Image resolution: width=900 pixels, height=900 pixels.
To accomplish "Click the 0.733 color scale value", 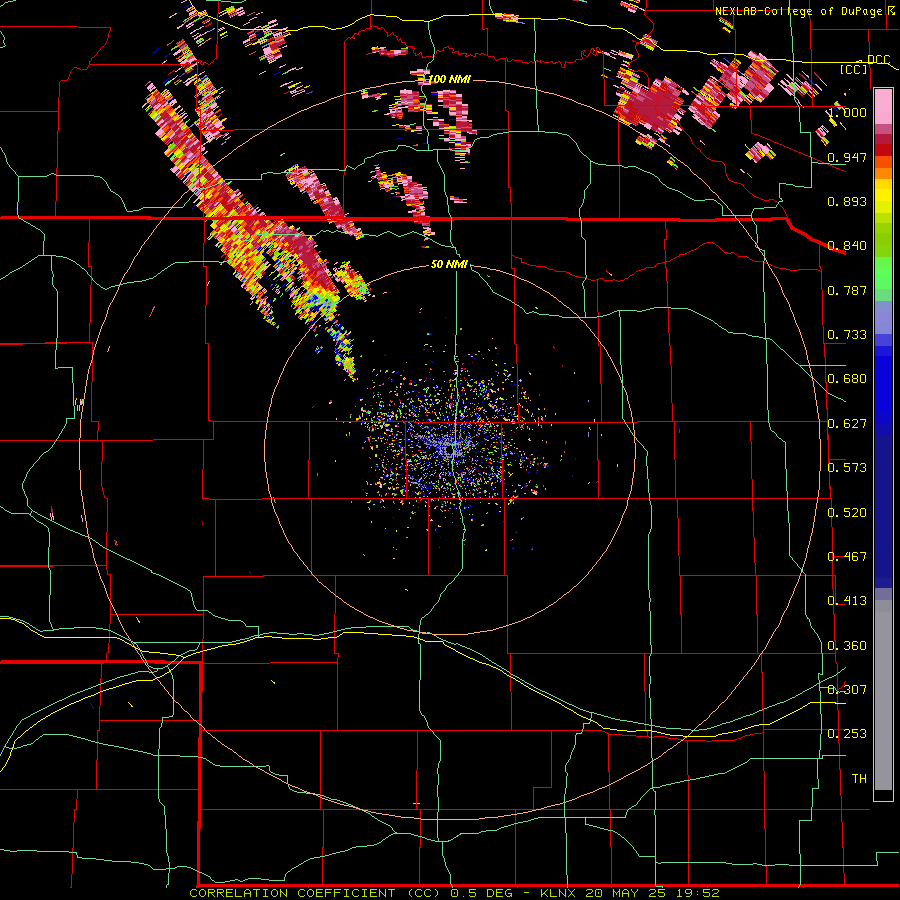I will tap(847, 335).
